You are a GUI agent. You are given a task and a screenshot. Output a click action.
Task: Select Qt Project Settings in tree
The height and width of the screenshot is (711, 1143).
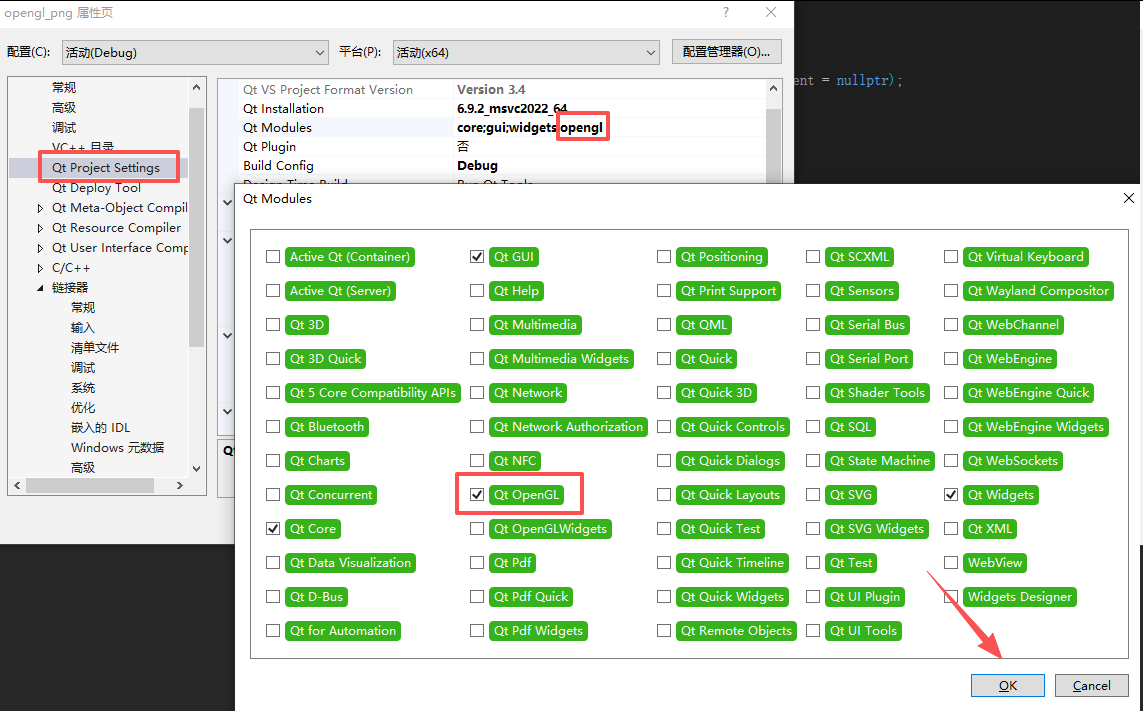(x=106, y=168)
